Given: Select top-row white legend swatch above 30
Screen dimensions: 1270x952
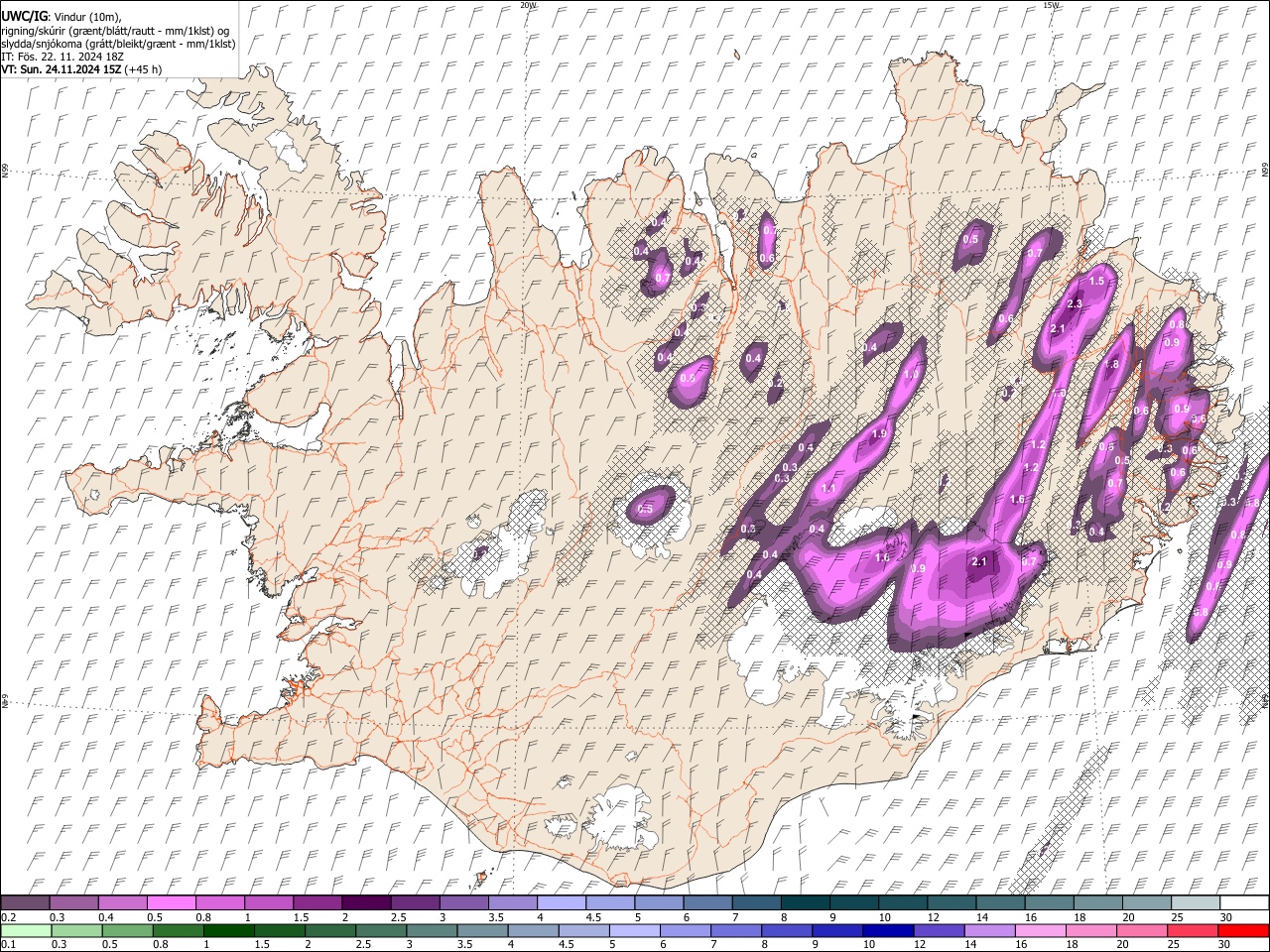Looking at the screenshot, I should click(x=1244, y=902).
